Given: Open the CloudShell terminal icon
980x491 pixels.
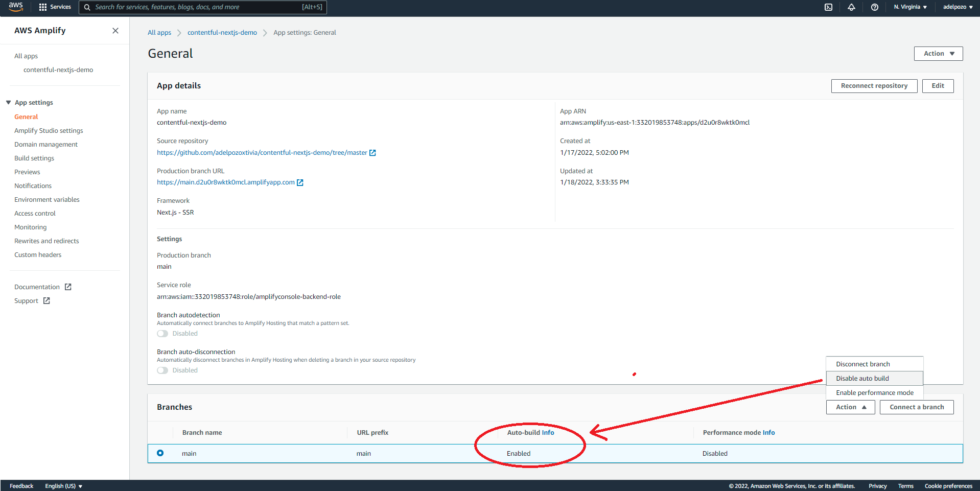Looking at the screenshot, I should coord(828,7).
